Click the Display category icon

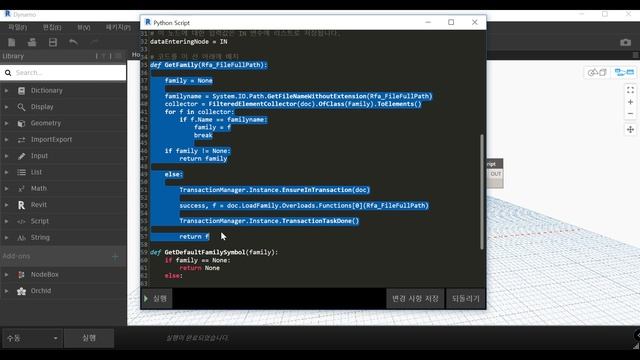(21, 107)
